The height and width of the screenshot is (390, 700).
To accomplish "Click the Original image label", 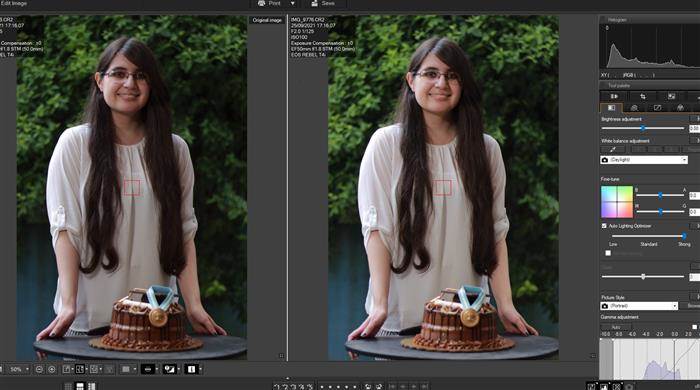I will pyautogui.click(x=267, y=20).
